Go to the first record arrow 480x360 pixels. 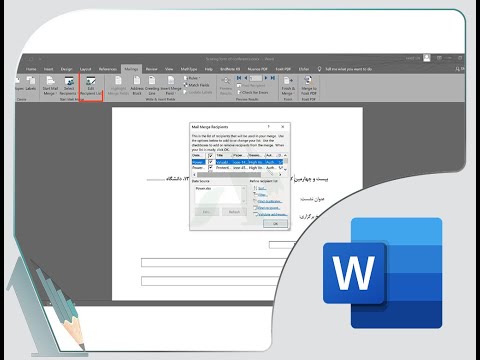point(239,78)
